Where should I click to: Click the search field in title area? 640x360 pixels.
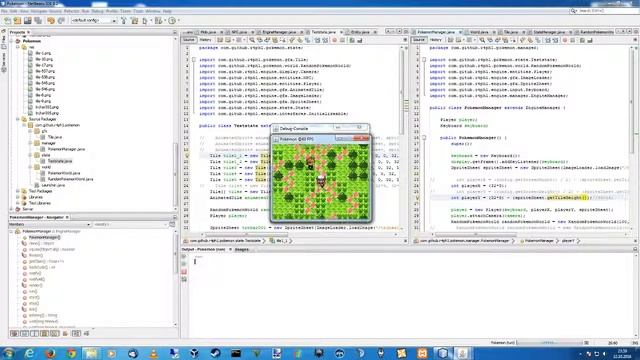605,11
